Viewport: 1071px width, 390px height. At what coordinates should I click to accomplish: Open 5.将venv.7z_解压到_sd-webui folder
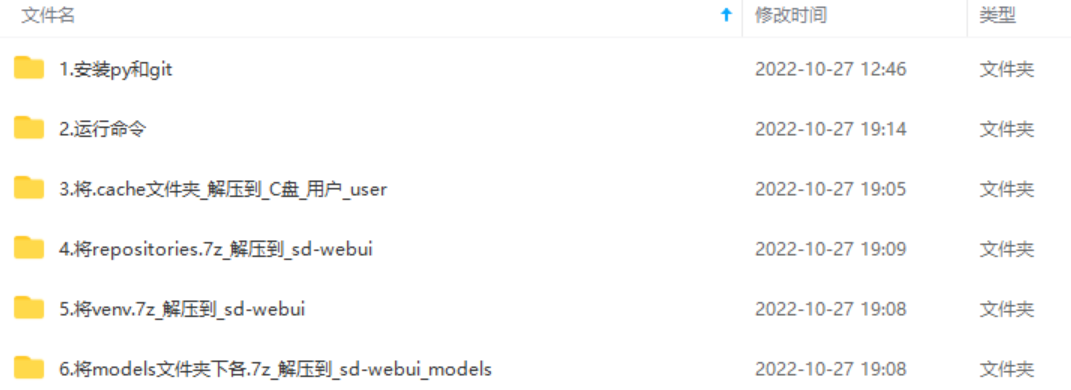click(182, 309)
